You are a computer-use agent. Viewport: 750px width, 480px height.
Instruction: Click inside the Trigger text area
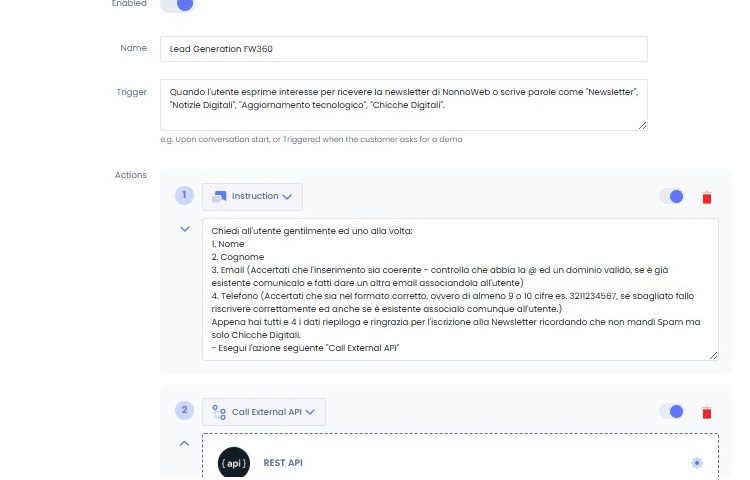(403, 104)
